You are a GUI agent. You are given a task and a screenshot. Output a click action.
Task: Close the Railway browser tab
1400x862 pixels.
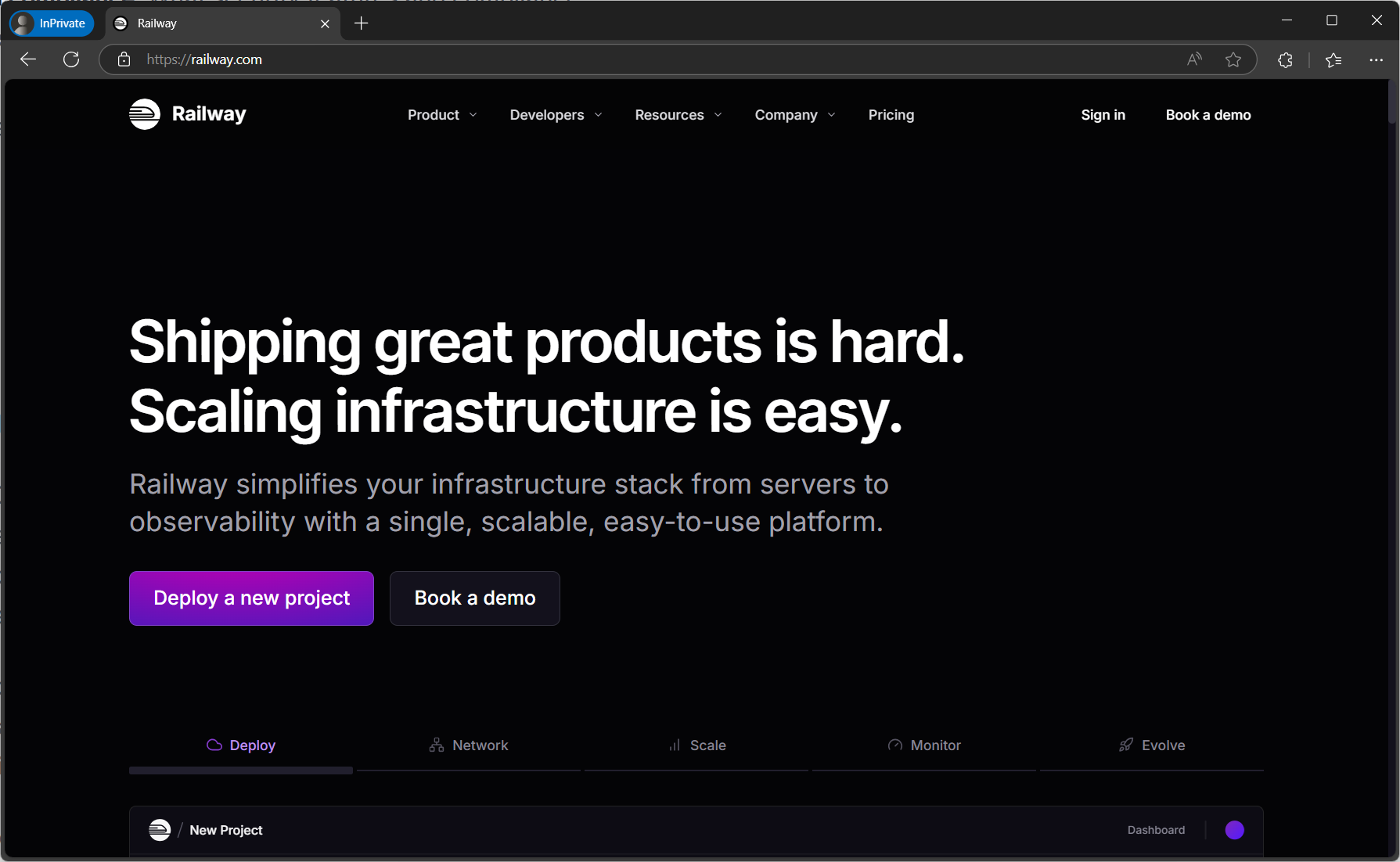(x=325, y=23)
